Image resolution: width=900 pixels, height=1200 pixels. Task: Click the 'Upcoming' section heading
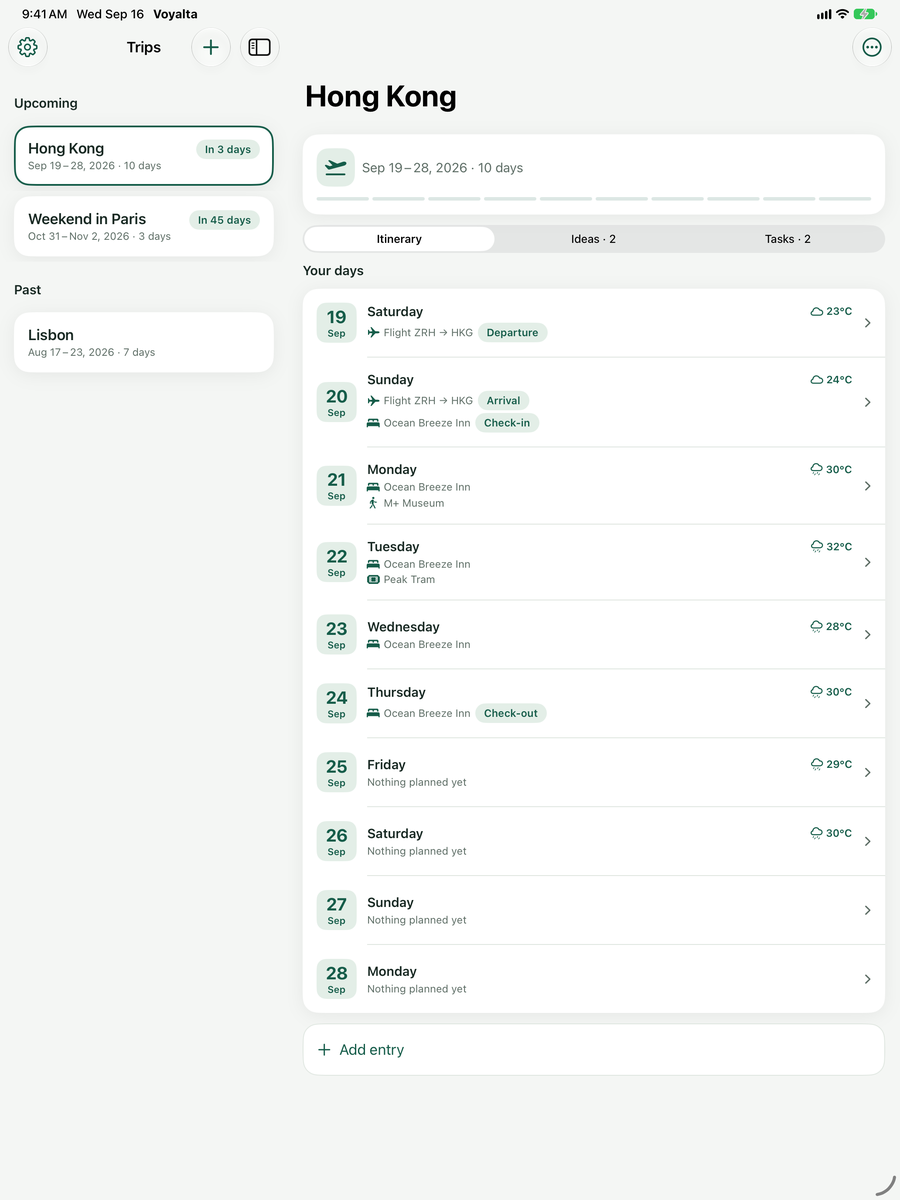pos(46,103)
